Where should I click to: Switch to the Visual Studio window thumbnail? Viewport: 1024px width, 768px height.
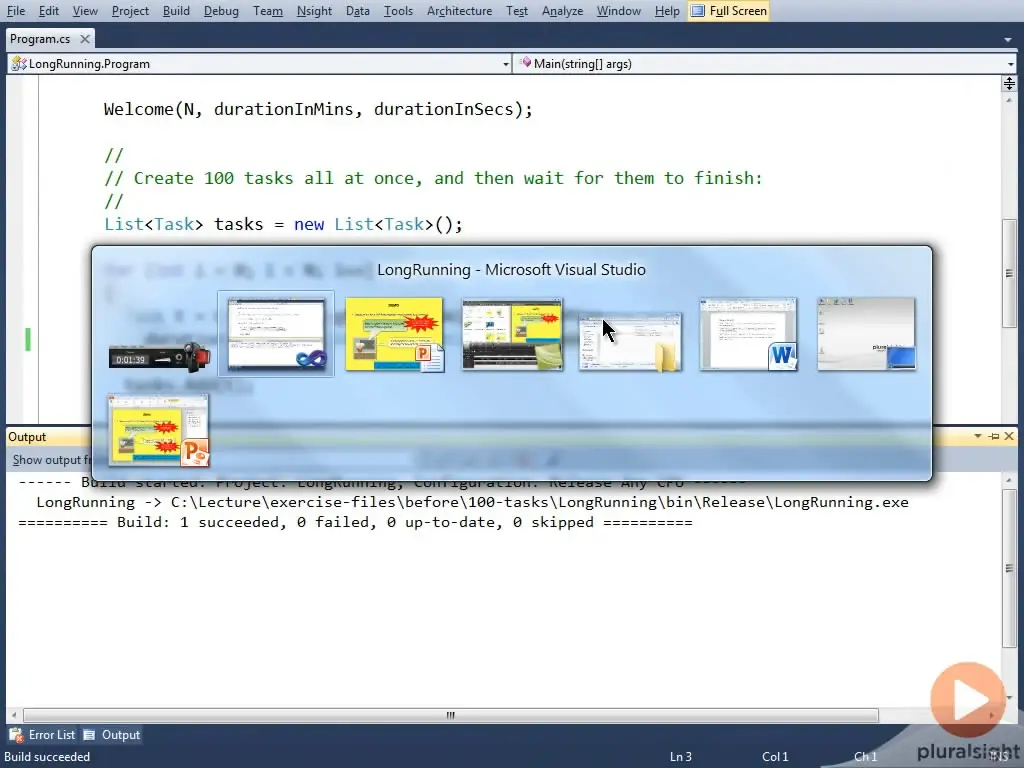276,334
